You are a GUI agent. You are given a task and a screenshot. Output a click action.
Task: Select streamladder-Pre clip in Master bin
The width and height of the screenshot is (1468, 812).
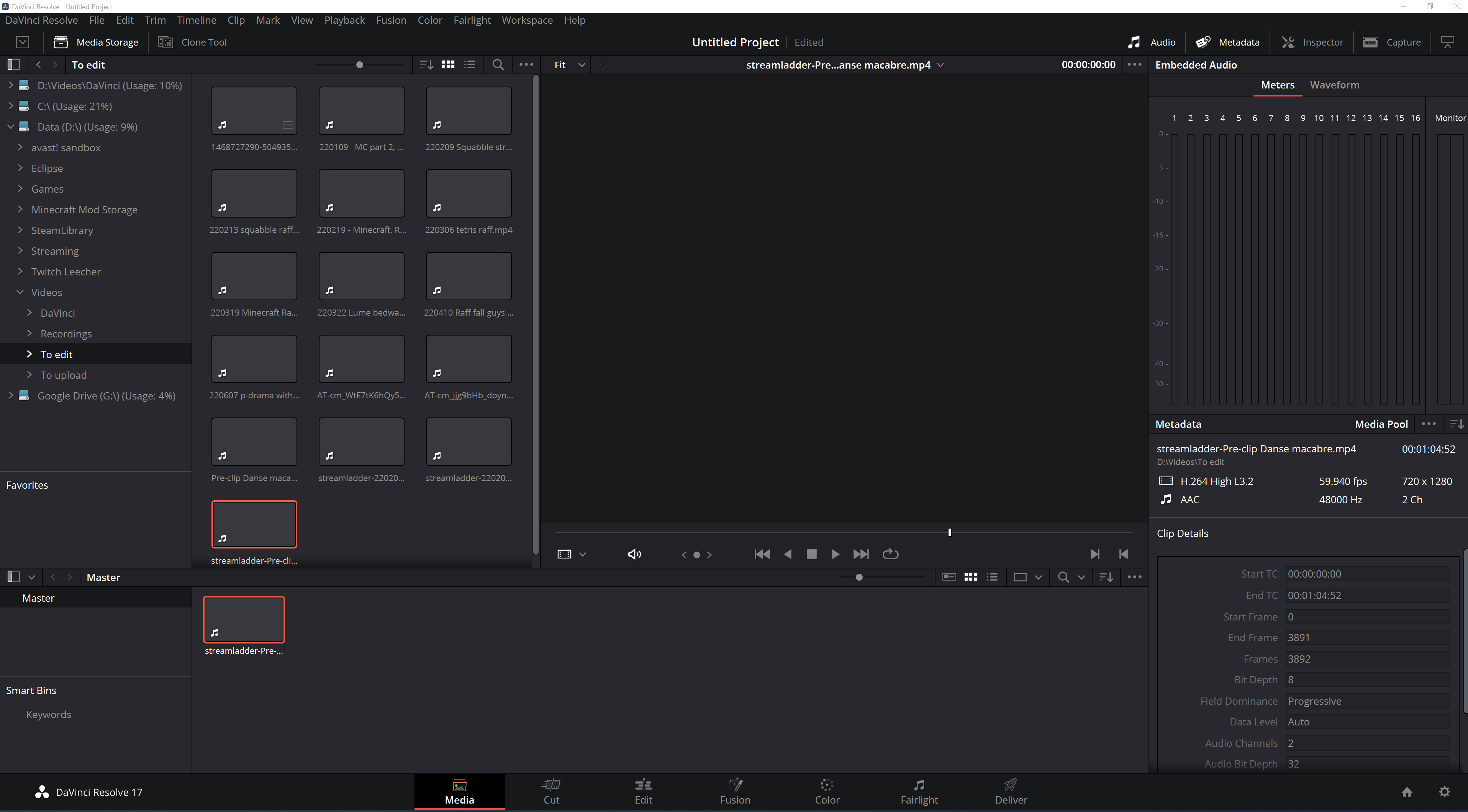click(244, 620)
